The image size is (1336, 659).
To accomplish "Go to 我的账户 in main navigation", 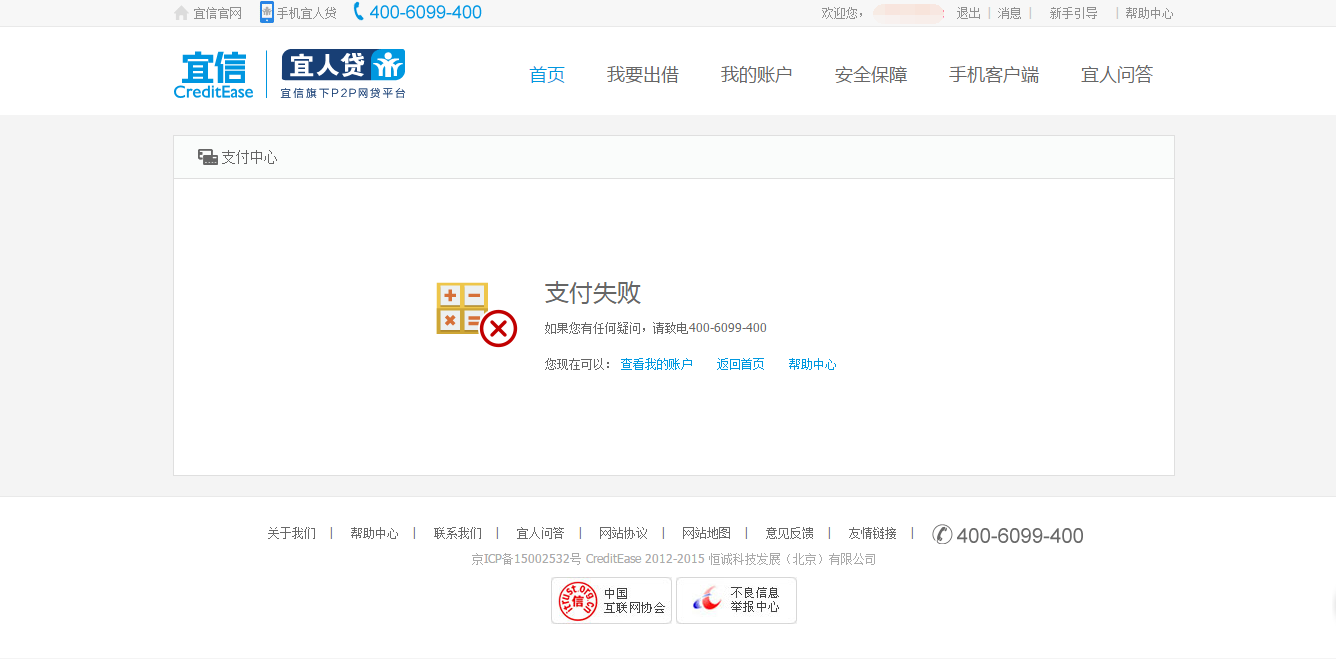I will (x=757, y=75).
